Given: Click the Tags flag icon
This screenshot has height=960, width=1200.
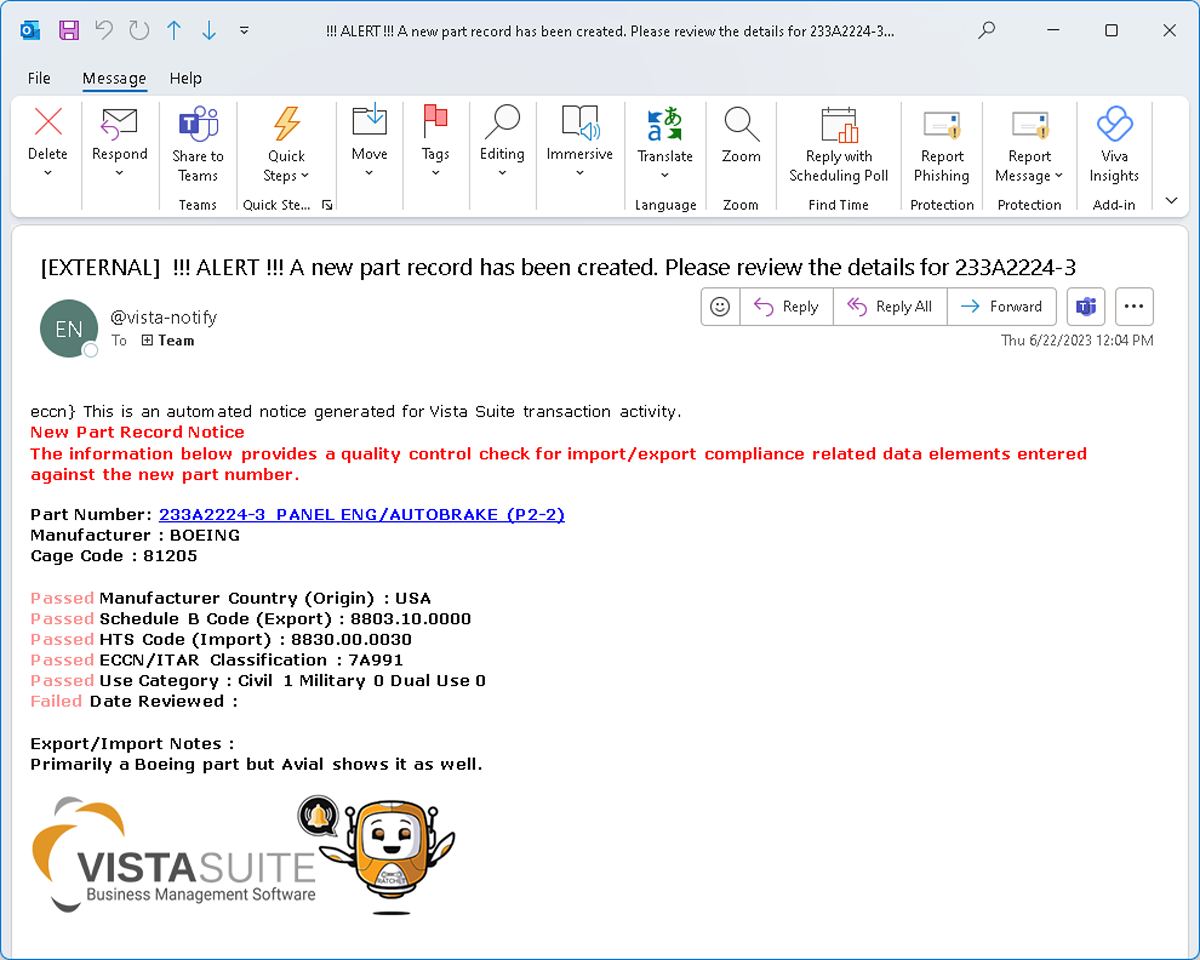Looking at the screenshot, I should coord(435,122).
